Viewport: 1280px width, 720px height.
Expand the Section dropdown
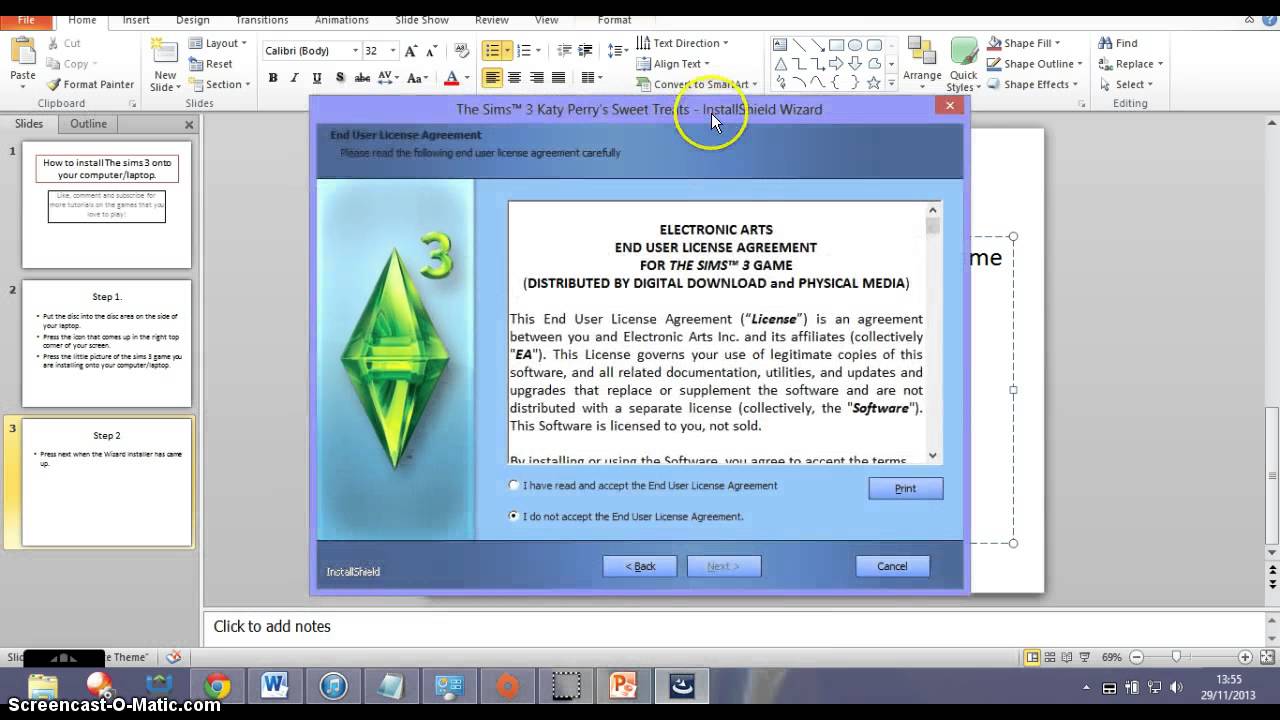219,84
